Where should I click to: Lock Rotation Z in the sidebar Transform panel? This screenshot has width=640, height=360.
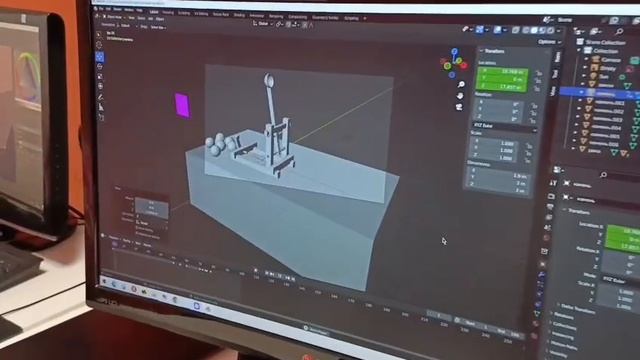tap(533, 121)
